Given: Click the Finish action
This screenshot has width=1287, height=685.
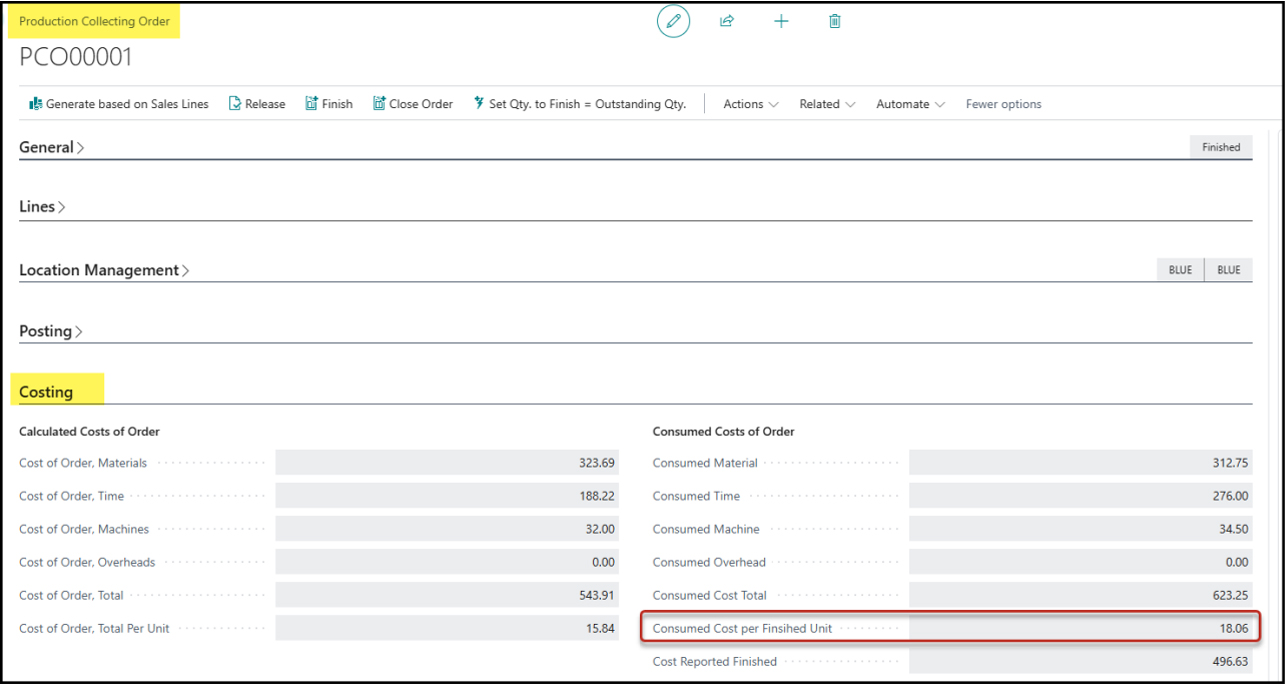Looking at the screenshot, I should coord(329,104).
